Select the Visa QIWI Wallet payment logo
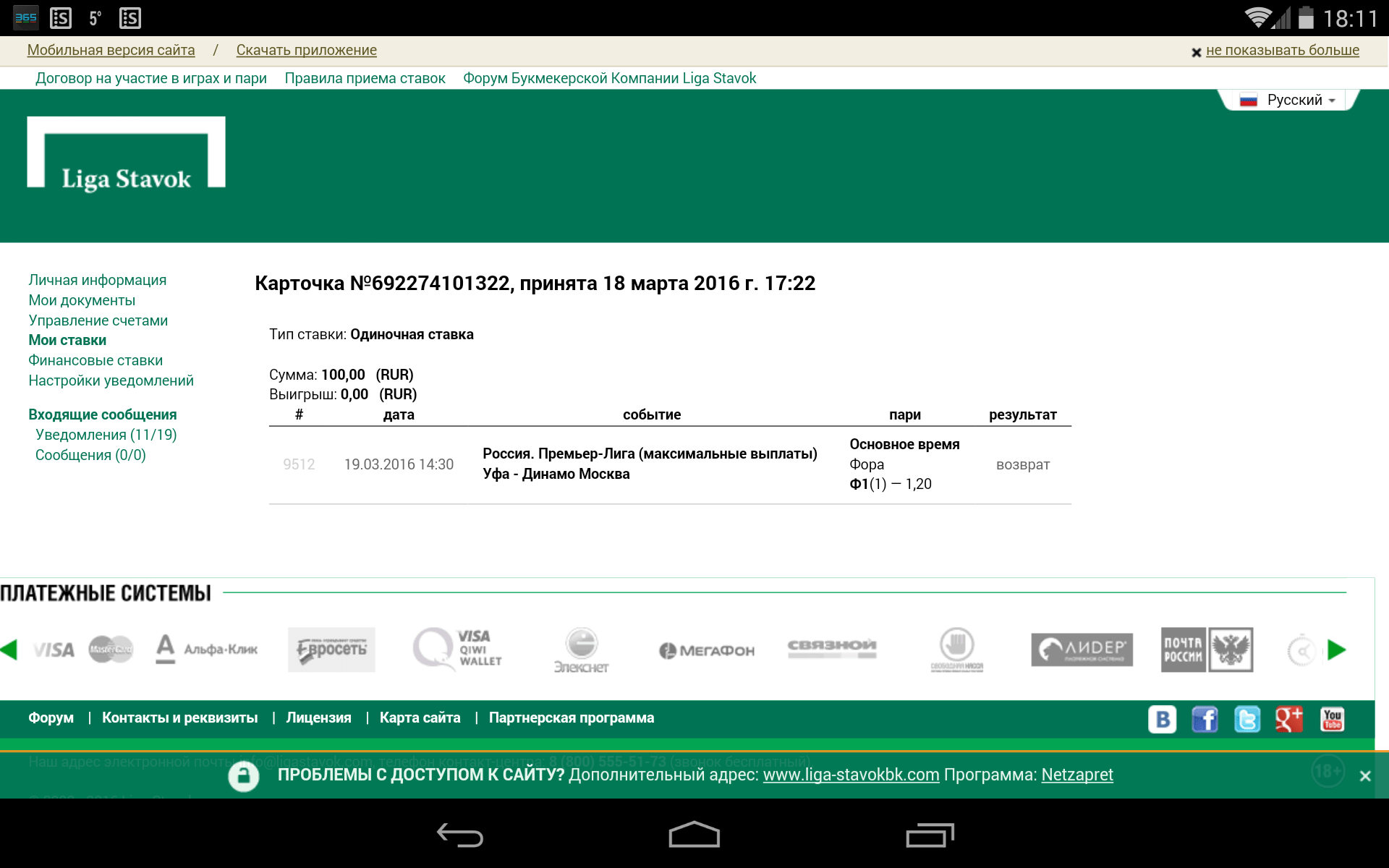Image resolution: width=1389 pixels, height=868 pixels. (x=458, y=648)
